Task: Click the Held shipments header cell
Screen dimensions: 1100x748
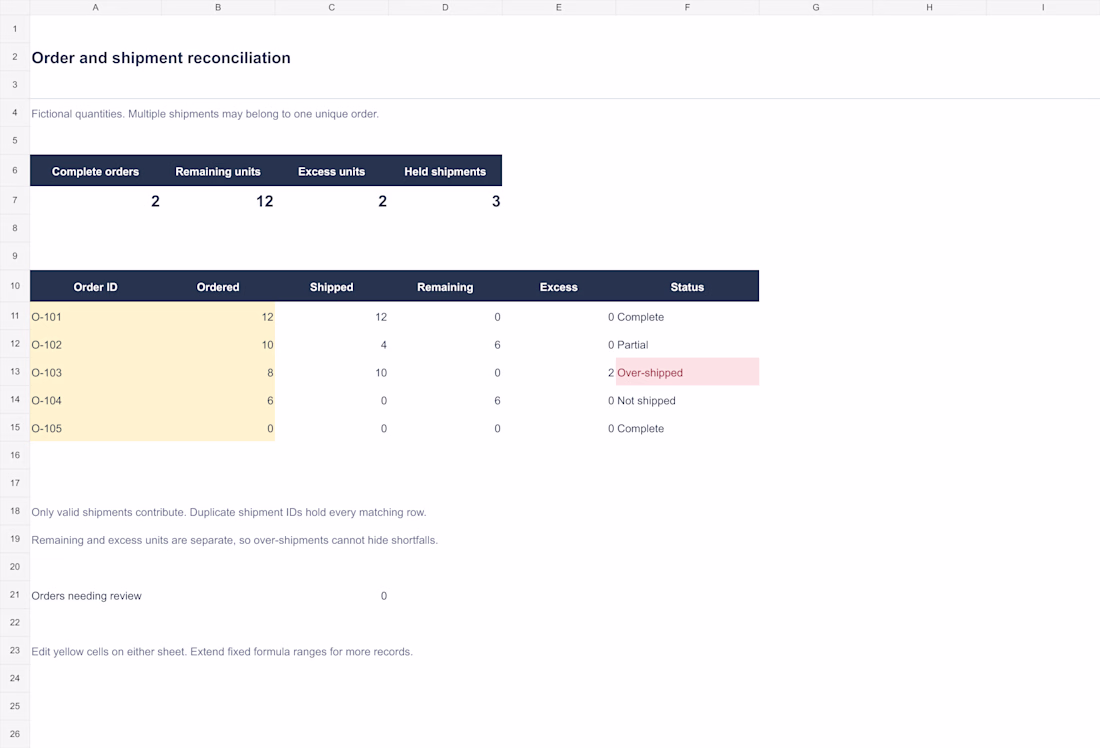Action: [445, 171]
